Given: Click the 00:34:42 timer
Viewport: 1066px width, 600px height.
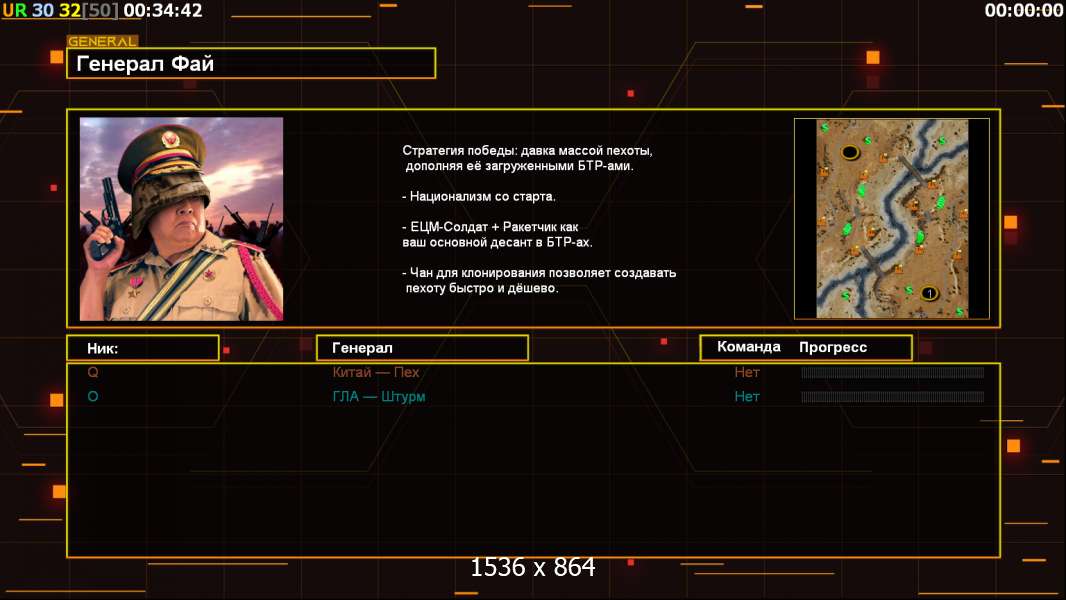Looking at the screenshot, I should coord(163,10).
